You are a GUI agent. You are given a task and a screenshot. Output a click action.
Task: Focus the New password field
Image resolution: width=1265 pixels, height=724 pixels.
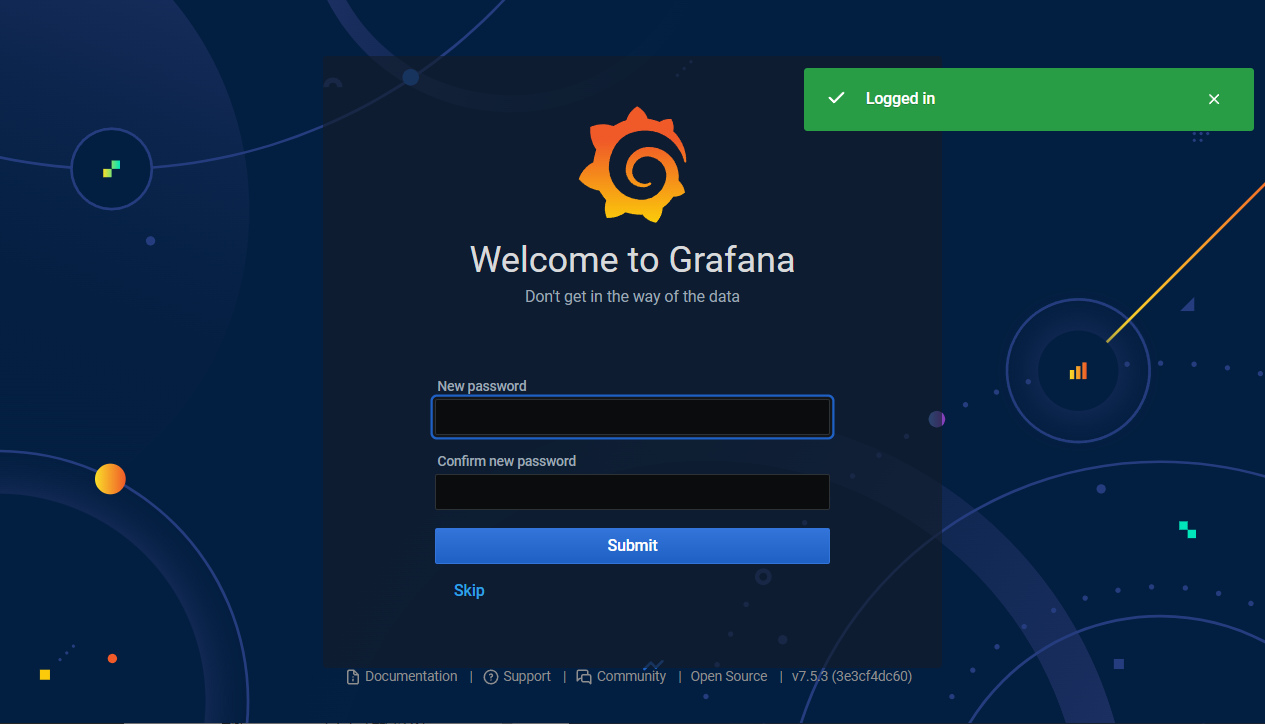632,417
